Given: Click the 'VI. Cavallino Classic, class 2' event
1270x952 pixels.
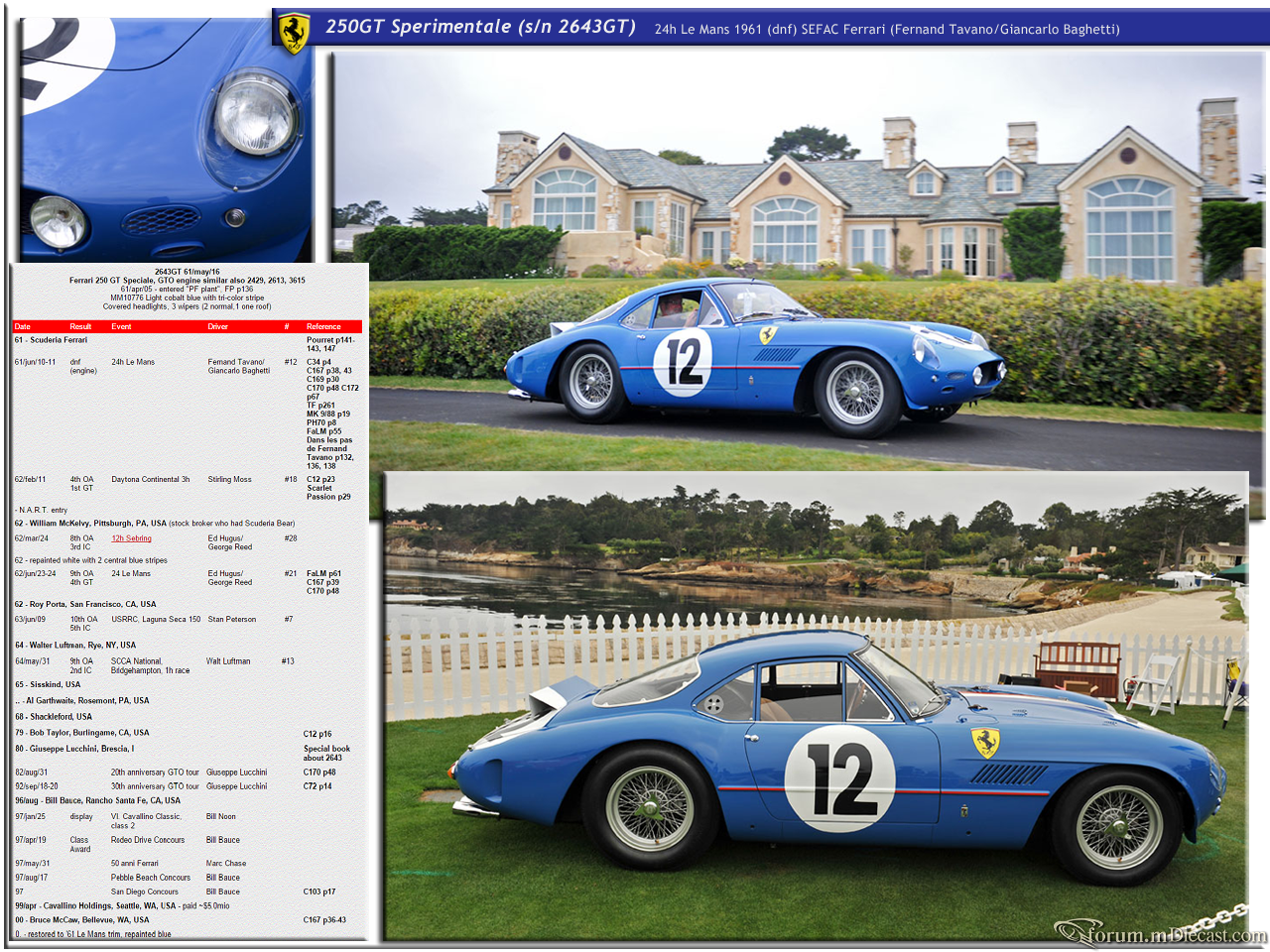Looking at the screenshot, I should tap(146, 820).
